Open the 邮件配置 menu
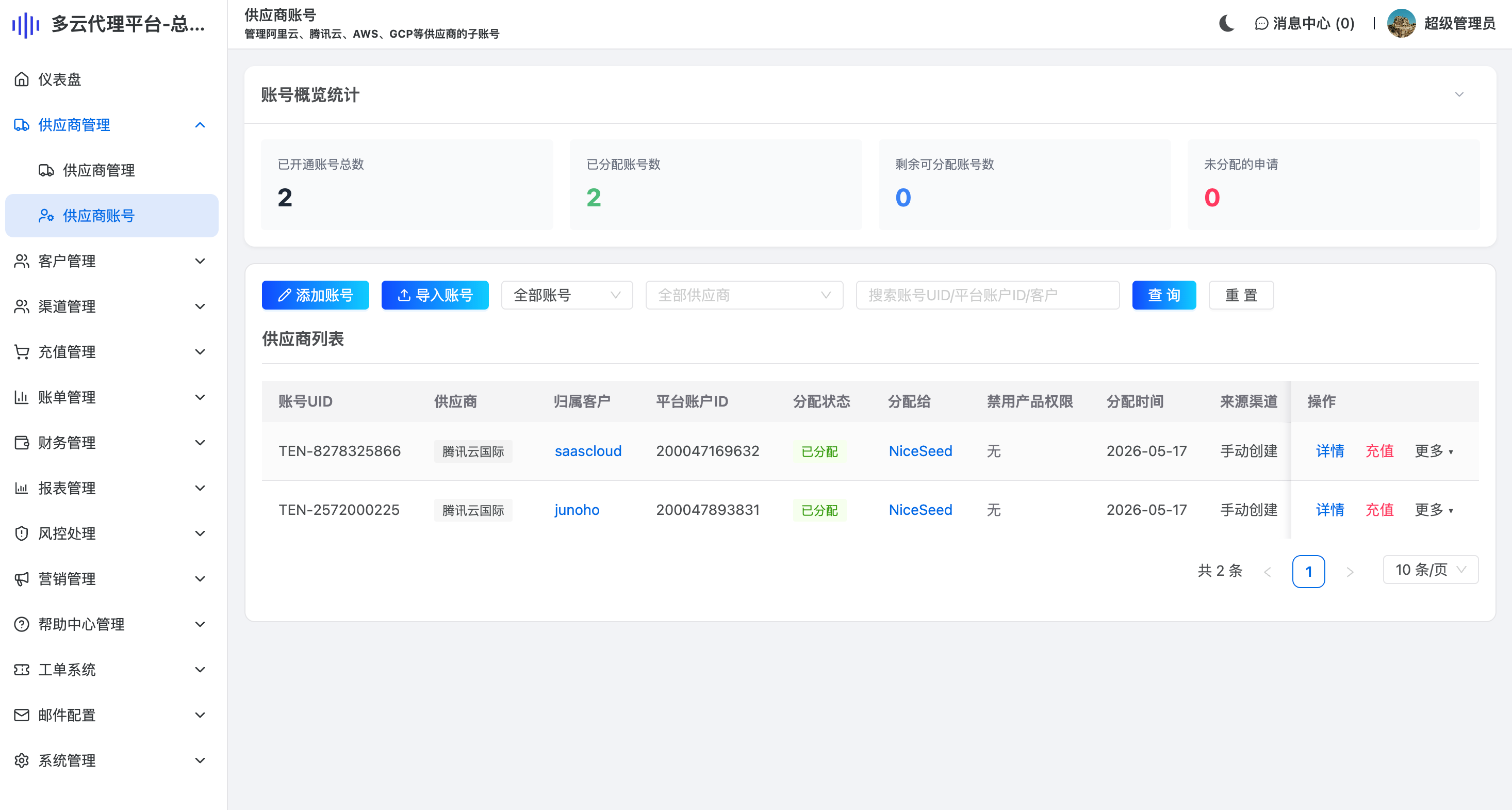 point(111,715)
